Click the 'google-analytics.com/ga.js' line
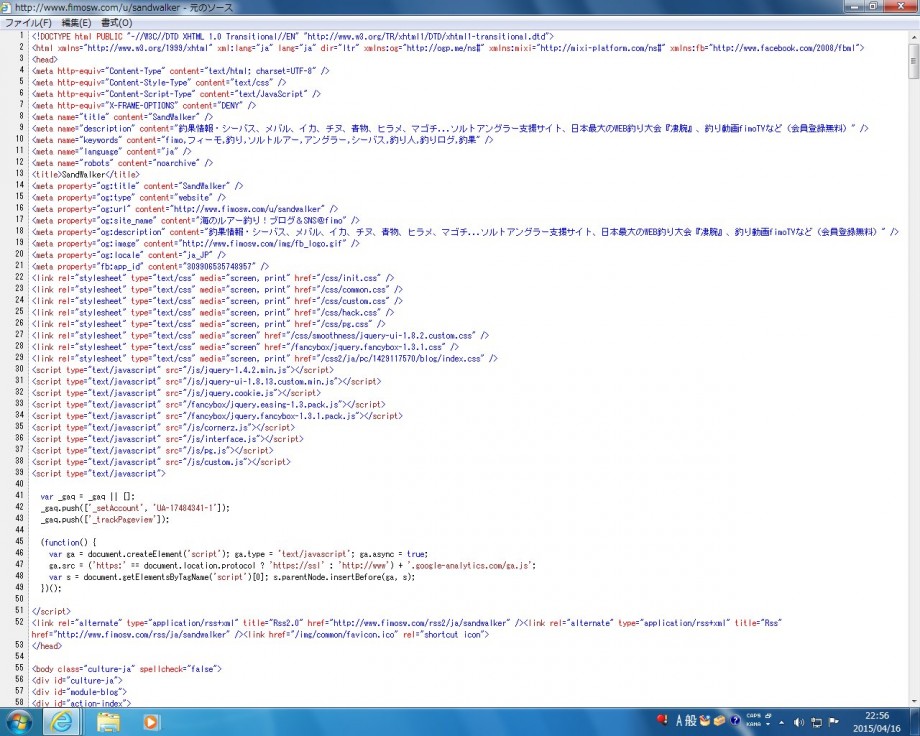 point(292,566)
